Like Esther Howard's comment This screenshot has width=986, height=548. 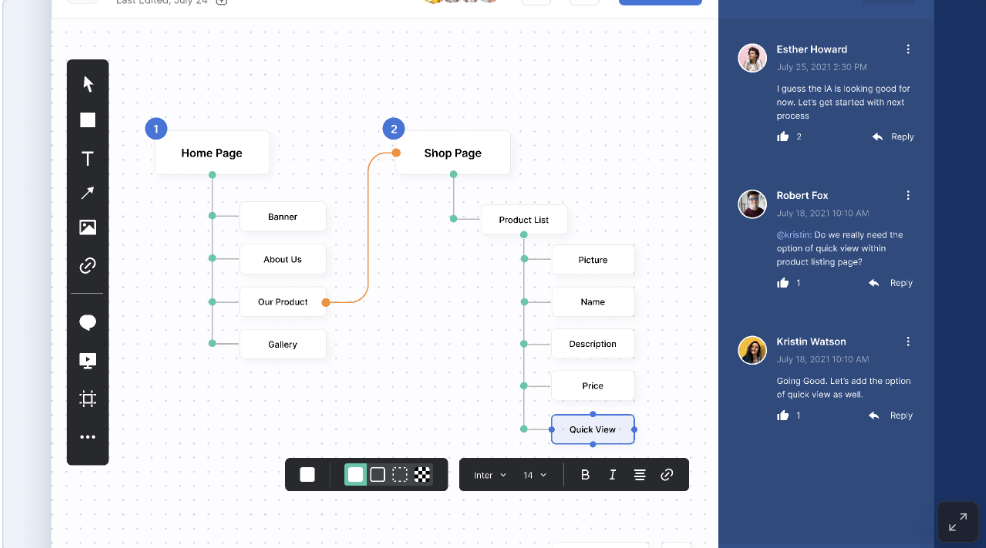click(x=783, y=136)
